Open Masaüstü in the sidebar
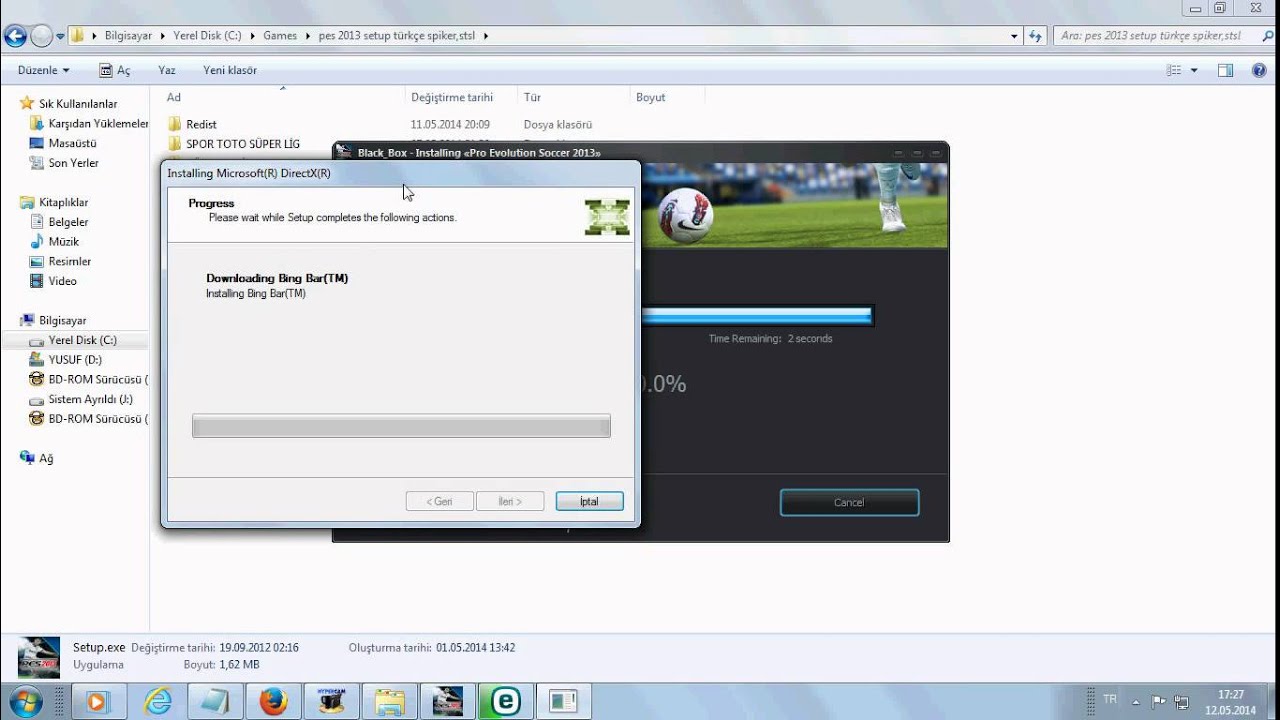1280x720 pixels. pyautogui.click(x=72, y=143)
